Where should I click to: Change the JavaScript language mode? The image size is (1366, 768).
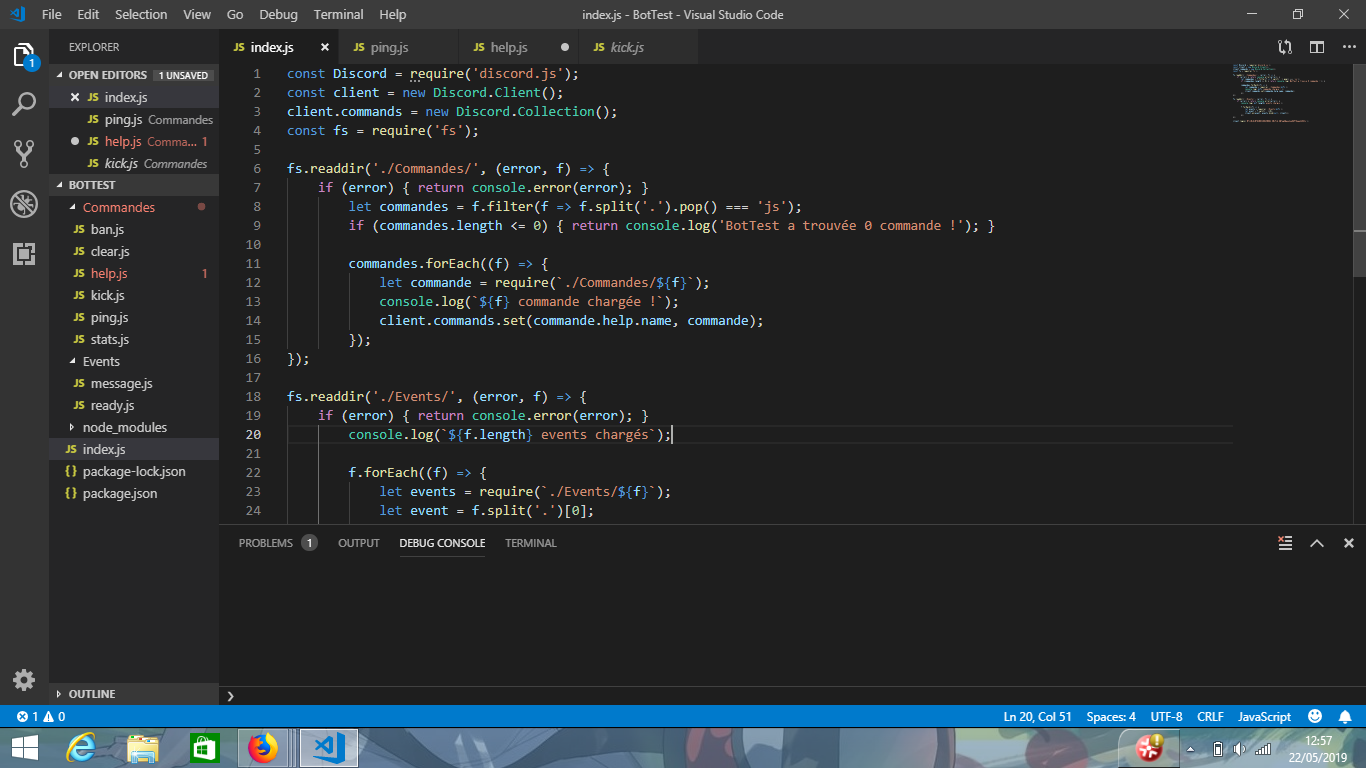click(1264, 717)
